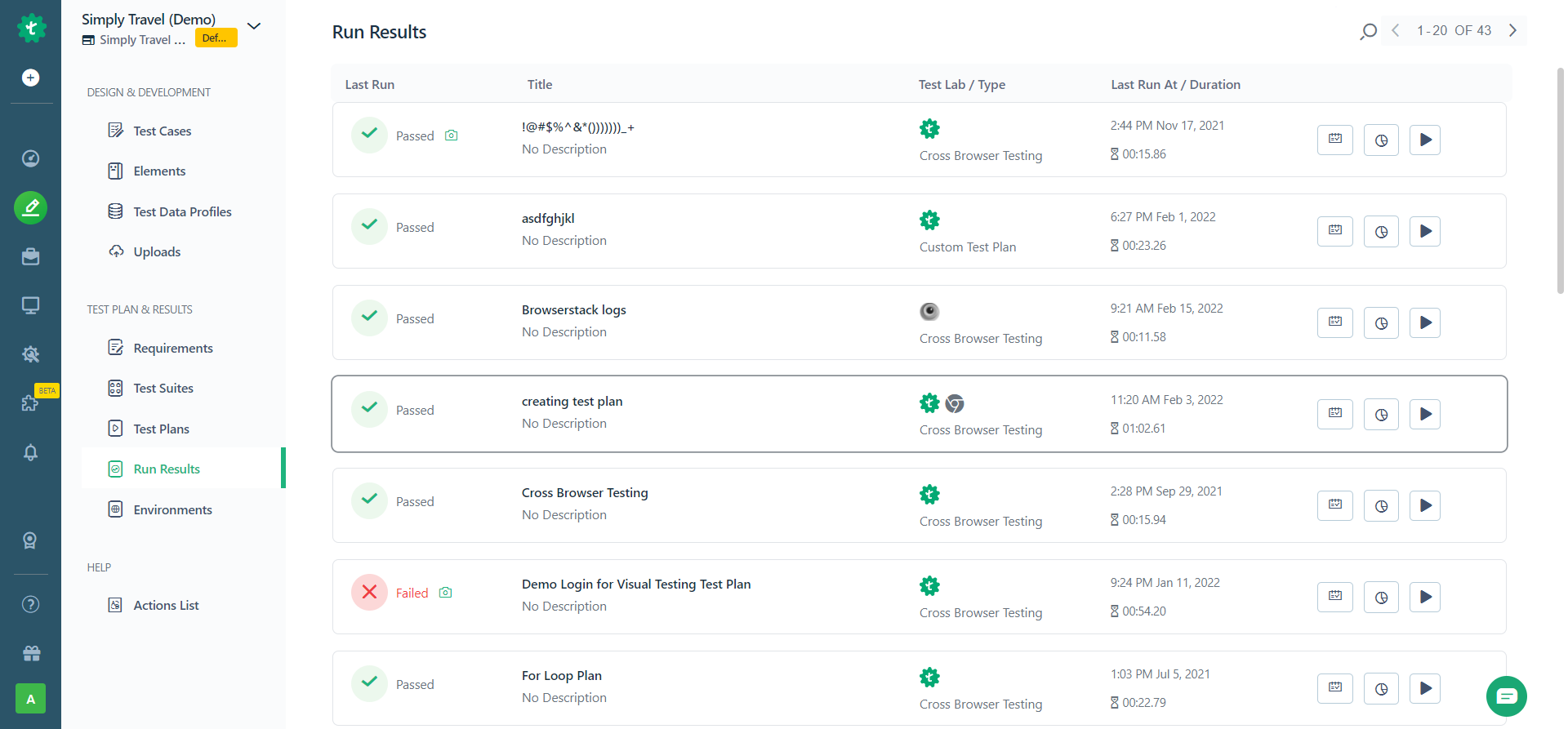
Task: Run the 'creating test plan' with play button
Action: (1425, 414)
